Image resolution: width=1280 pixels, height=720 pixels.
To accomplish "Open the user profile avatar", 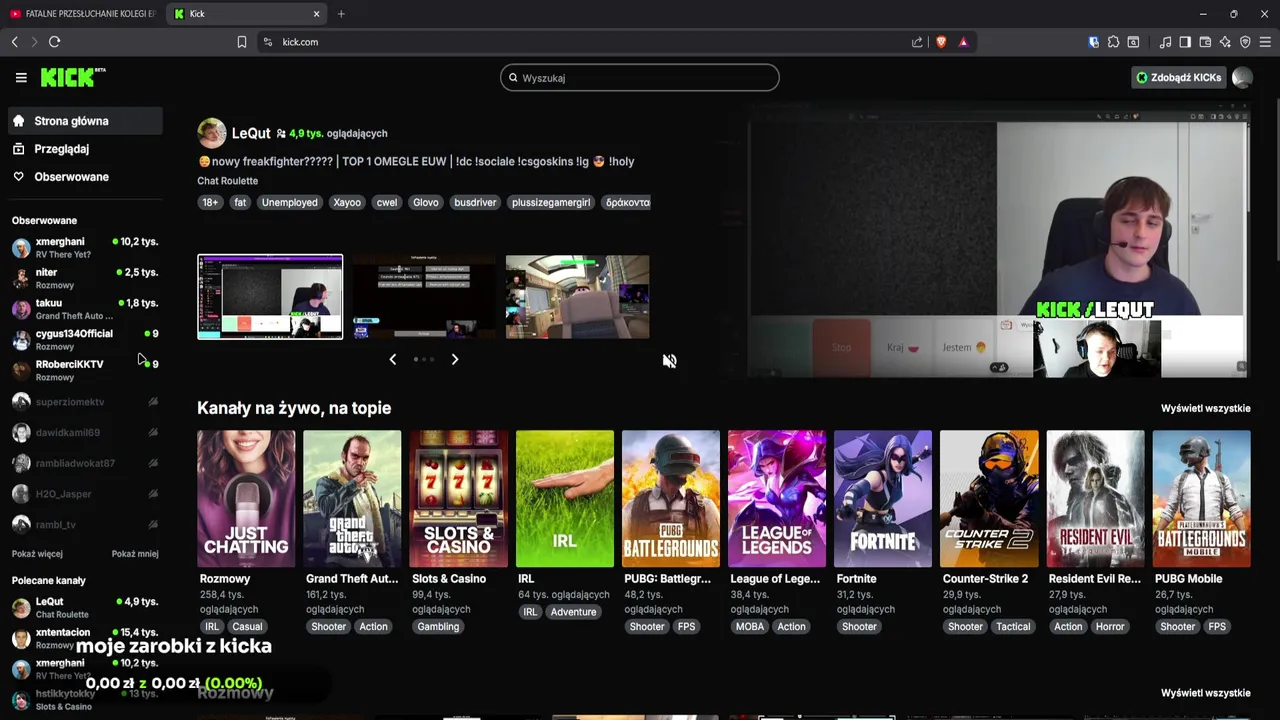I will point(1242,77).
